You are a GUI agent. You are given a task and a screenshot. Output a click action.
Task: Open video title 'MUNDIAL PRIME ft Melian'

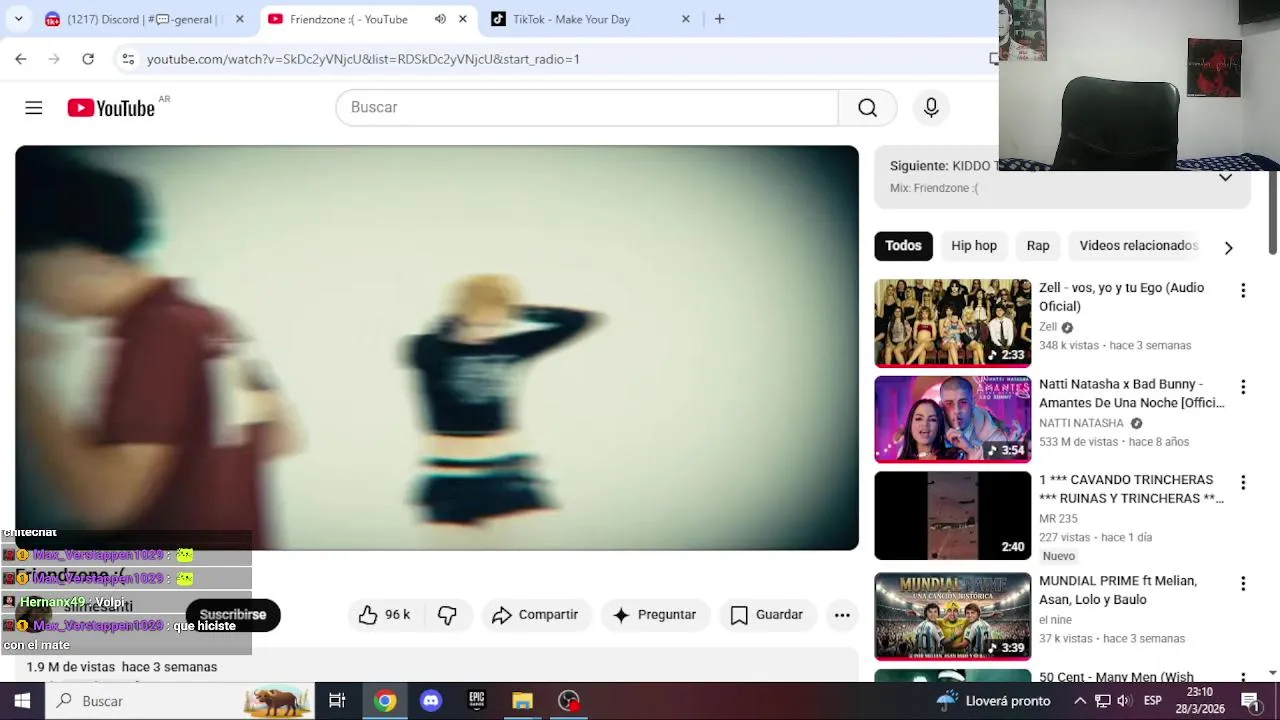1118,590
